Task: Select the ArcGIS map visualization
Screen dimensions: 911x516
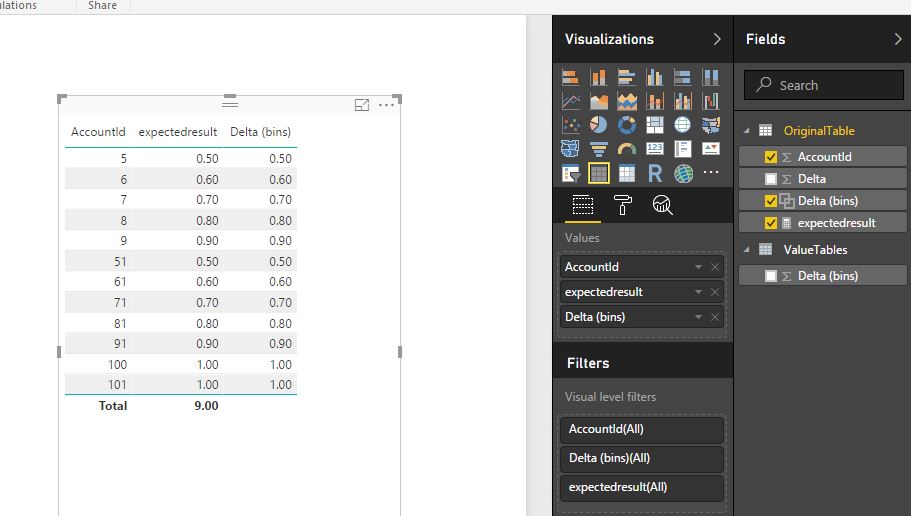Action: click(x=683, y=173)
